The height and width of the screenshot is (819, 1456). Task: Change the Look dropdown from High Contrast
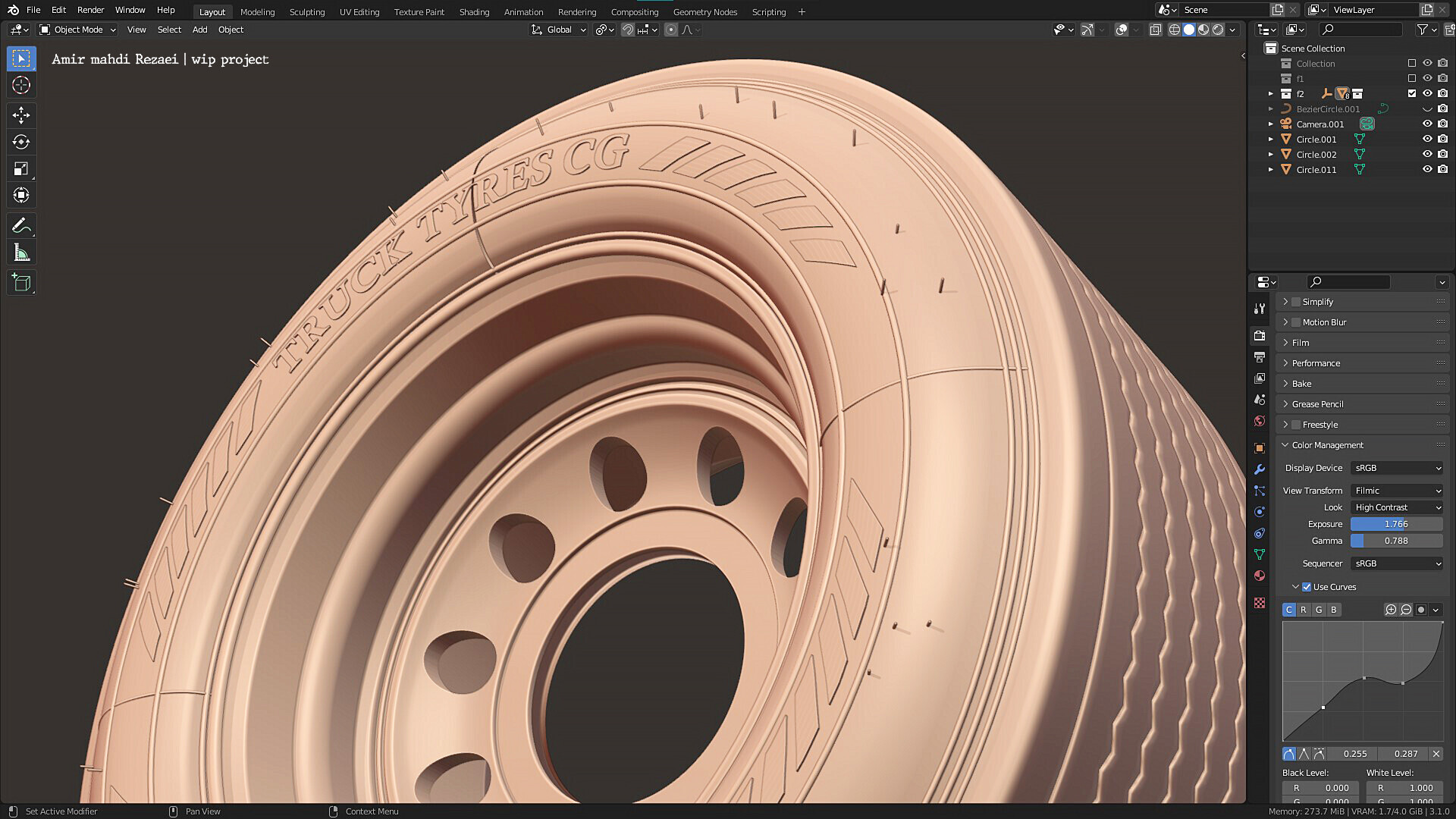[x=1396, y=507]
